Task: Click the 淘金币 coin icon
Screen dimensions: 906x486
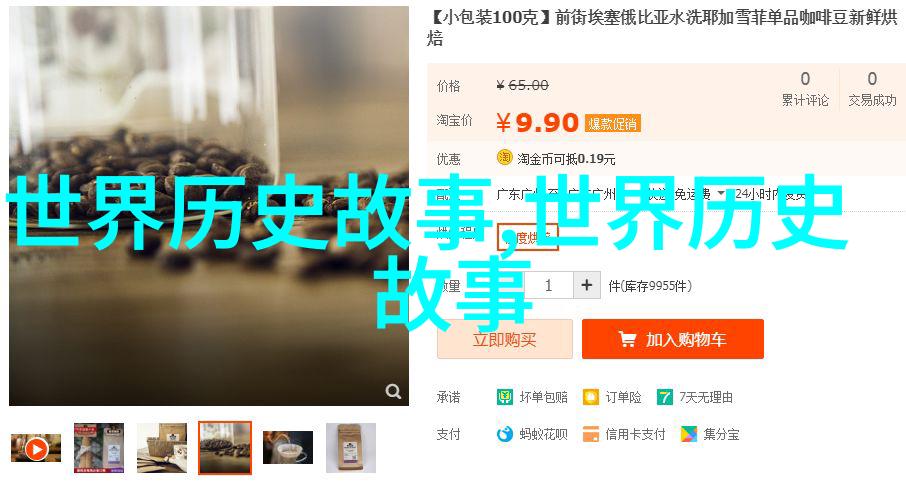Action: tap(504, 157)
